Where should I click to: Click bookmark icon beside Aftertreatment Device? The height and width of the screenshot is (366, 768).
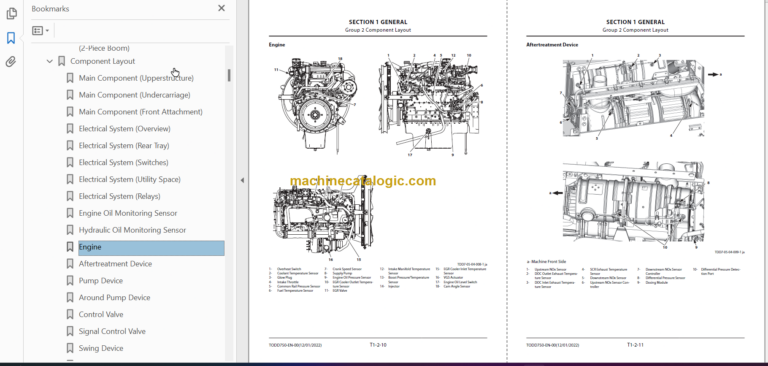click(x=70, y=264)
